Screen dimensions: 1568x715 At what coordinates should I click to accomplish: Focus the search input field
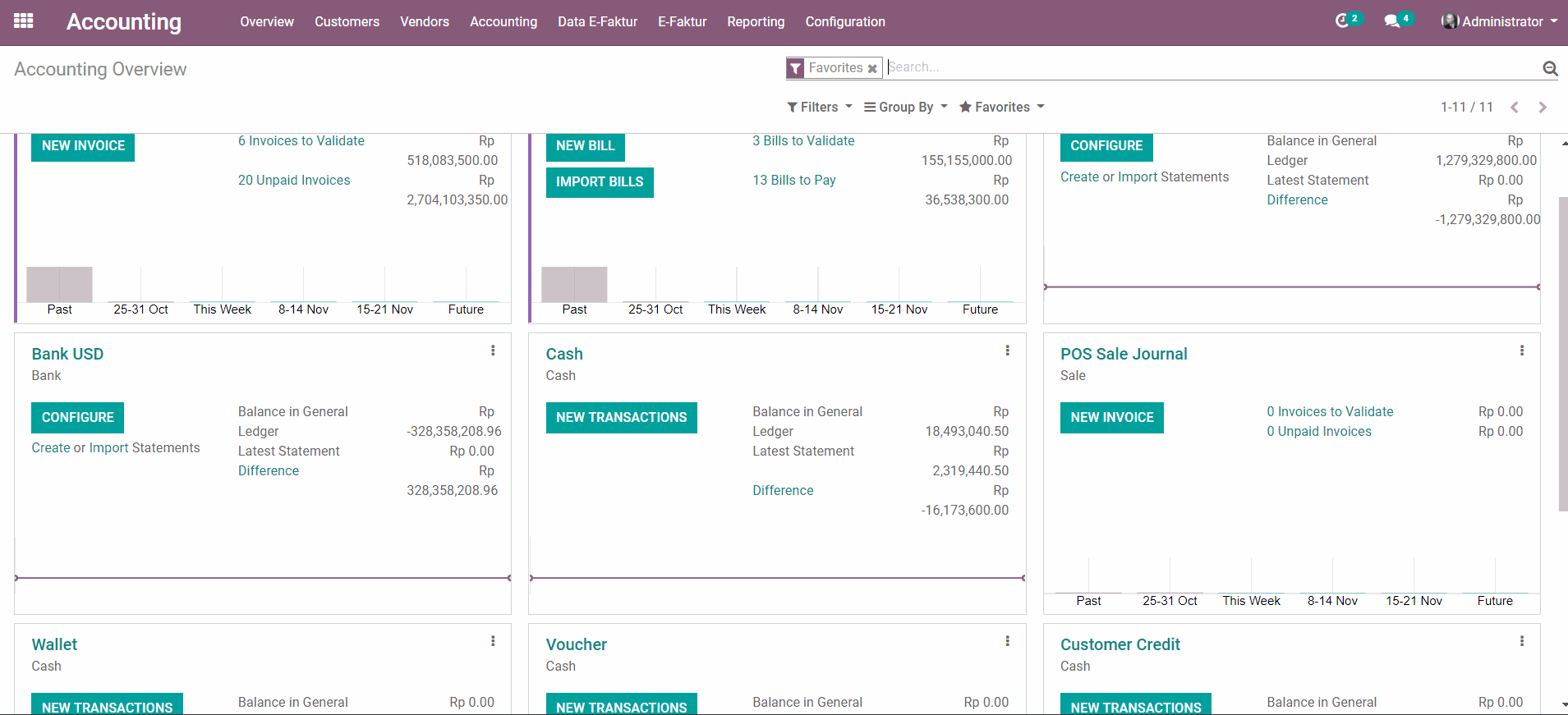(1207, 67)
